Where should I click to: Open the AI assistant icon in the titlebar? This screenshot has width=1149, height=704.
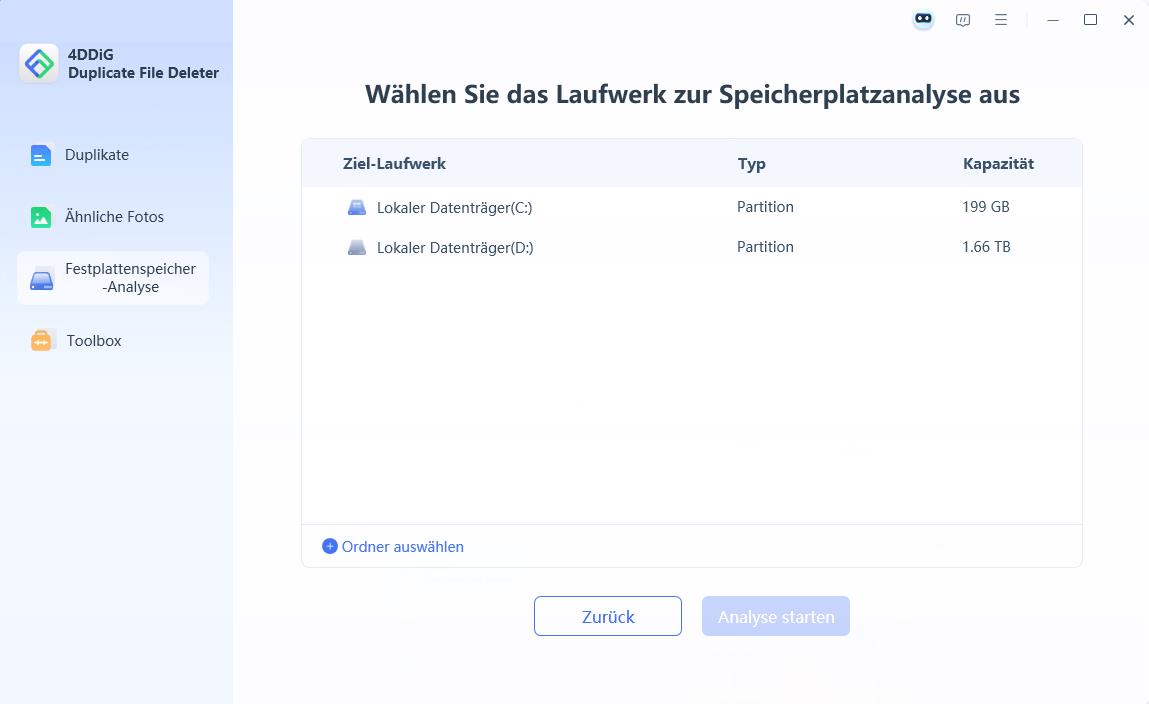(x=922, y=19)
